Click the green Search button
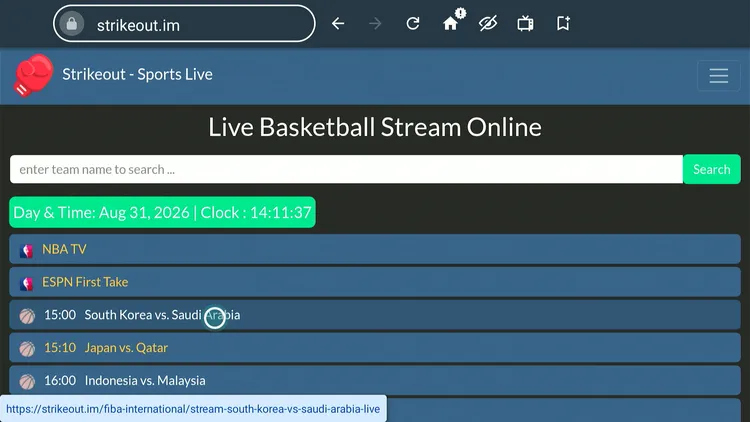The width and height of the screenshot is (750, 422). [712, 169]
